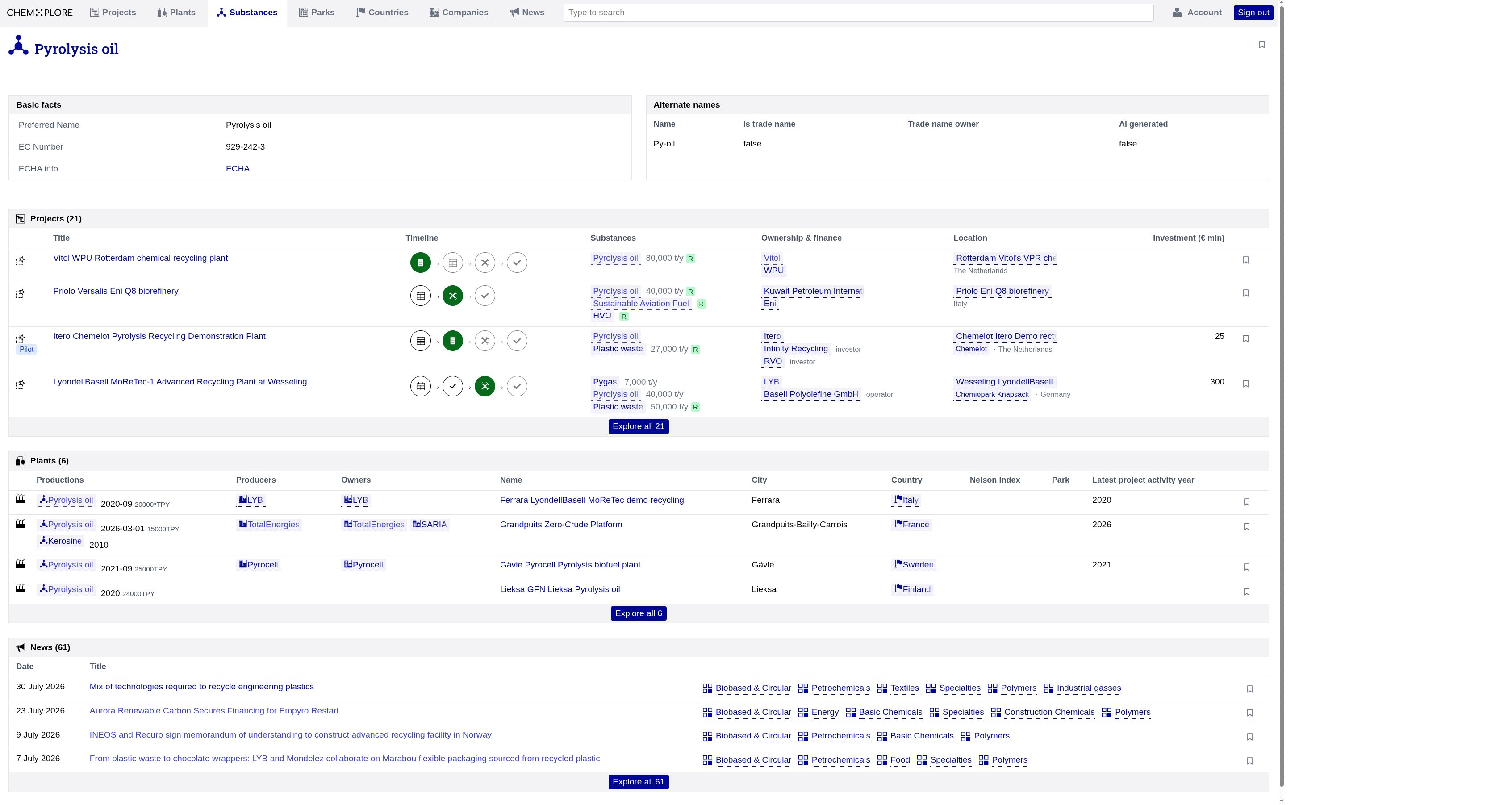Click the green stage icon in Vitol timeline
The height and width of the screenshot is (805, 1512).
[x=420, y=263]
